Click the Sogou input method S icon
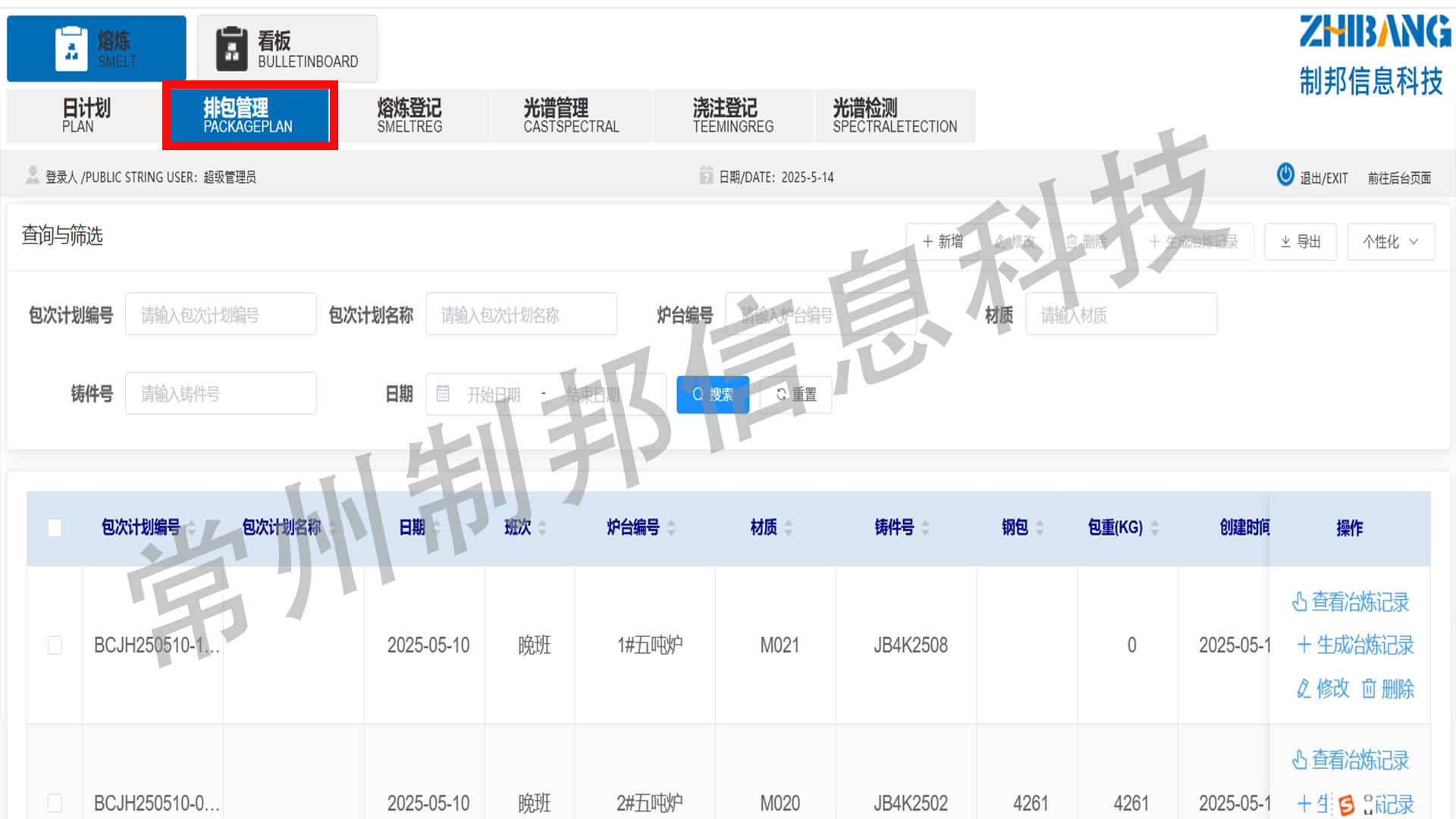Screen dimensions: 1456x819 click(x=1347, y=805)
